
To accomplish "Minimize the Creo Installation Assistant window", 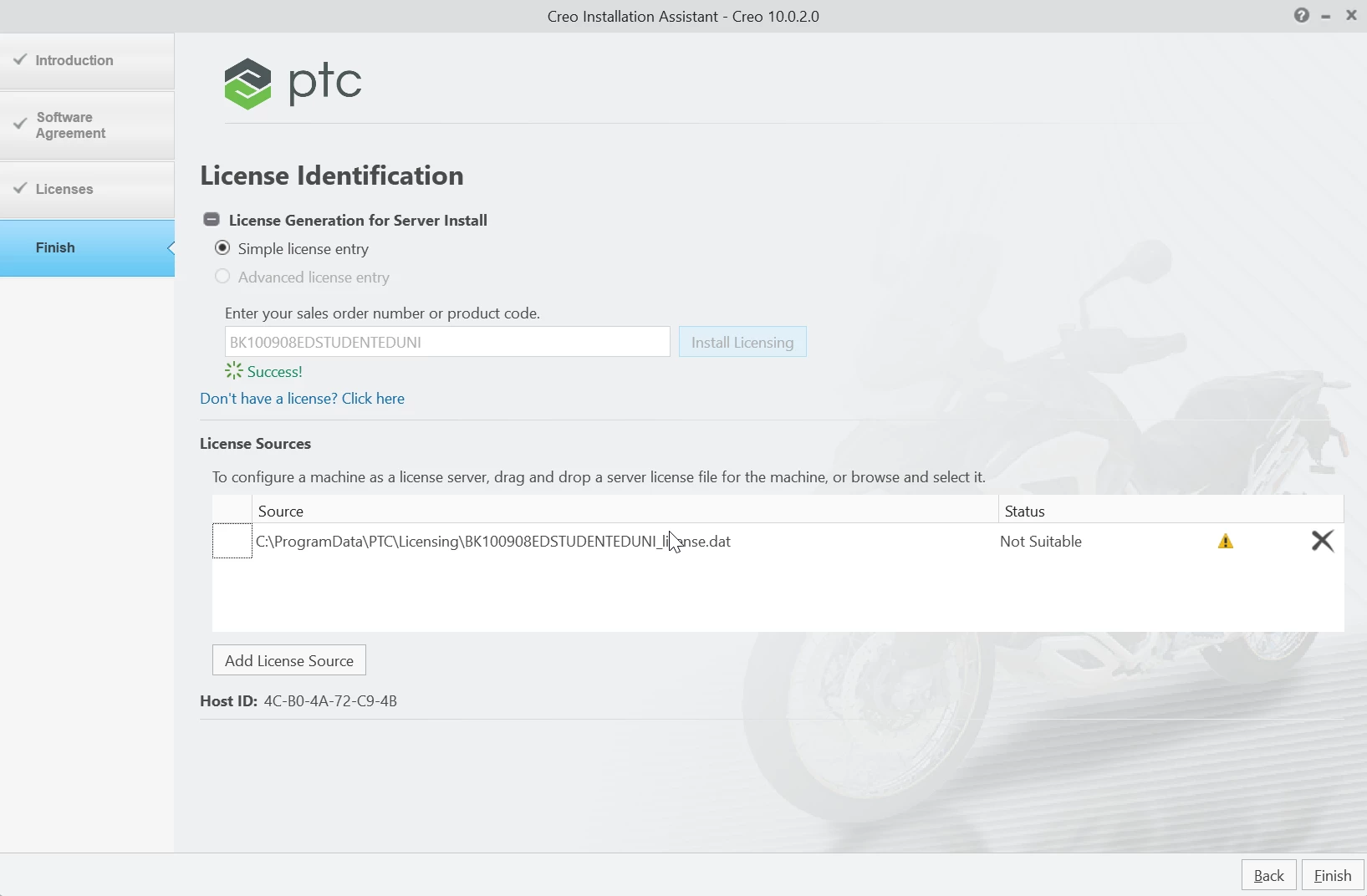I will coord(1326,16).
